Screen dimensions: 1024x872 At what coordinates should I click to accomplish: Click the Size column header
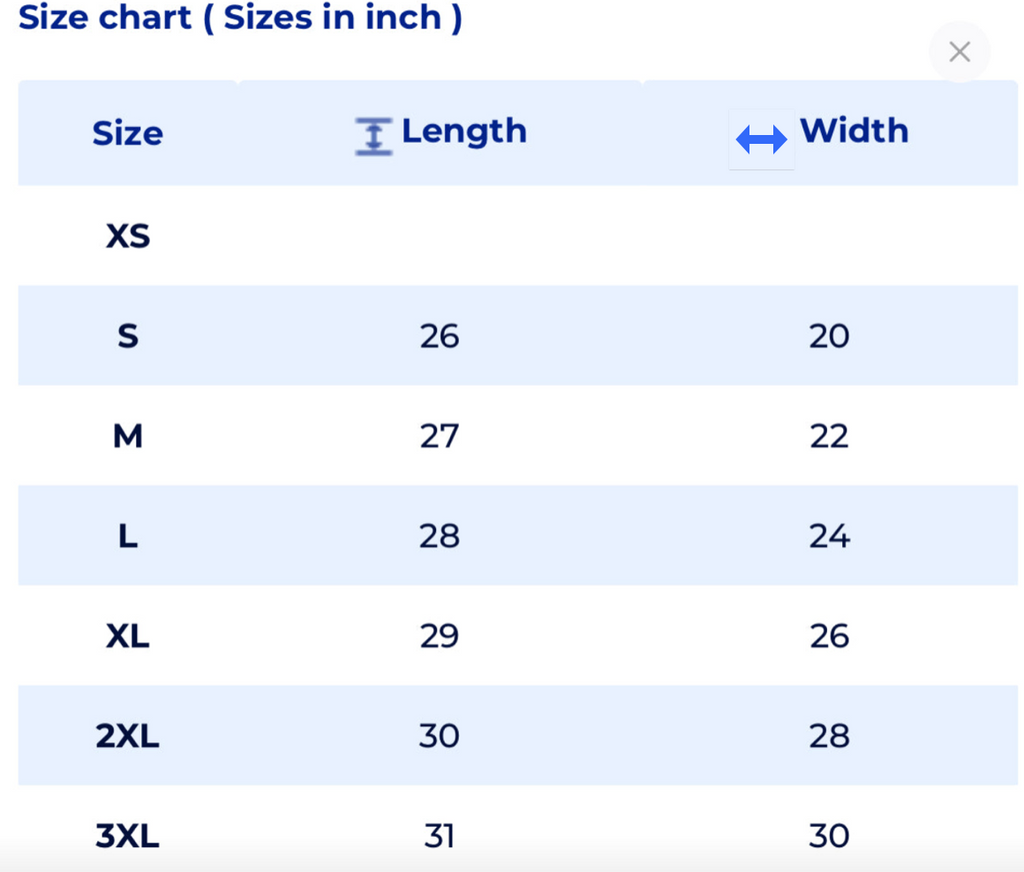[x=127, y=133]
